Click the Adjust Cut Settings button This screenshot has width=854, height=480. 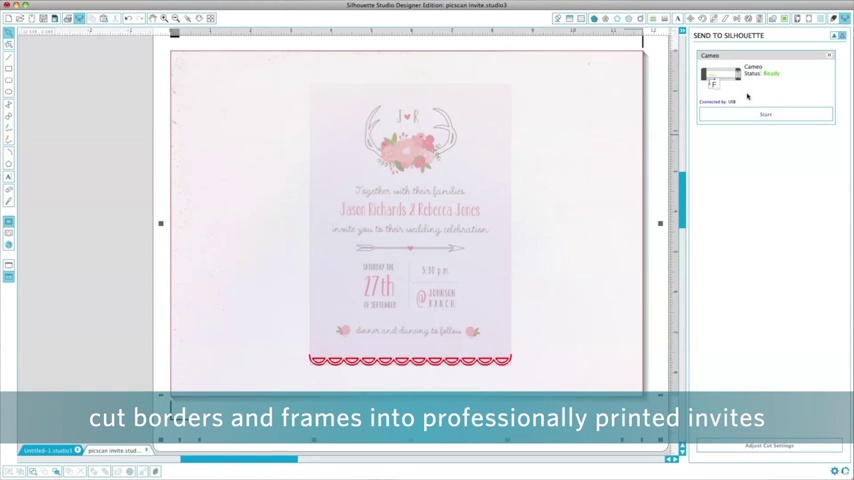(769, 446)
